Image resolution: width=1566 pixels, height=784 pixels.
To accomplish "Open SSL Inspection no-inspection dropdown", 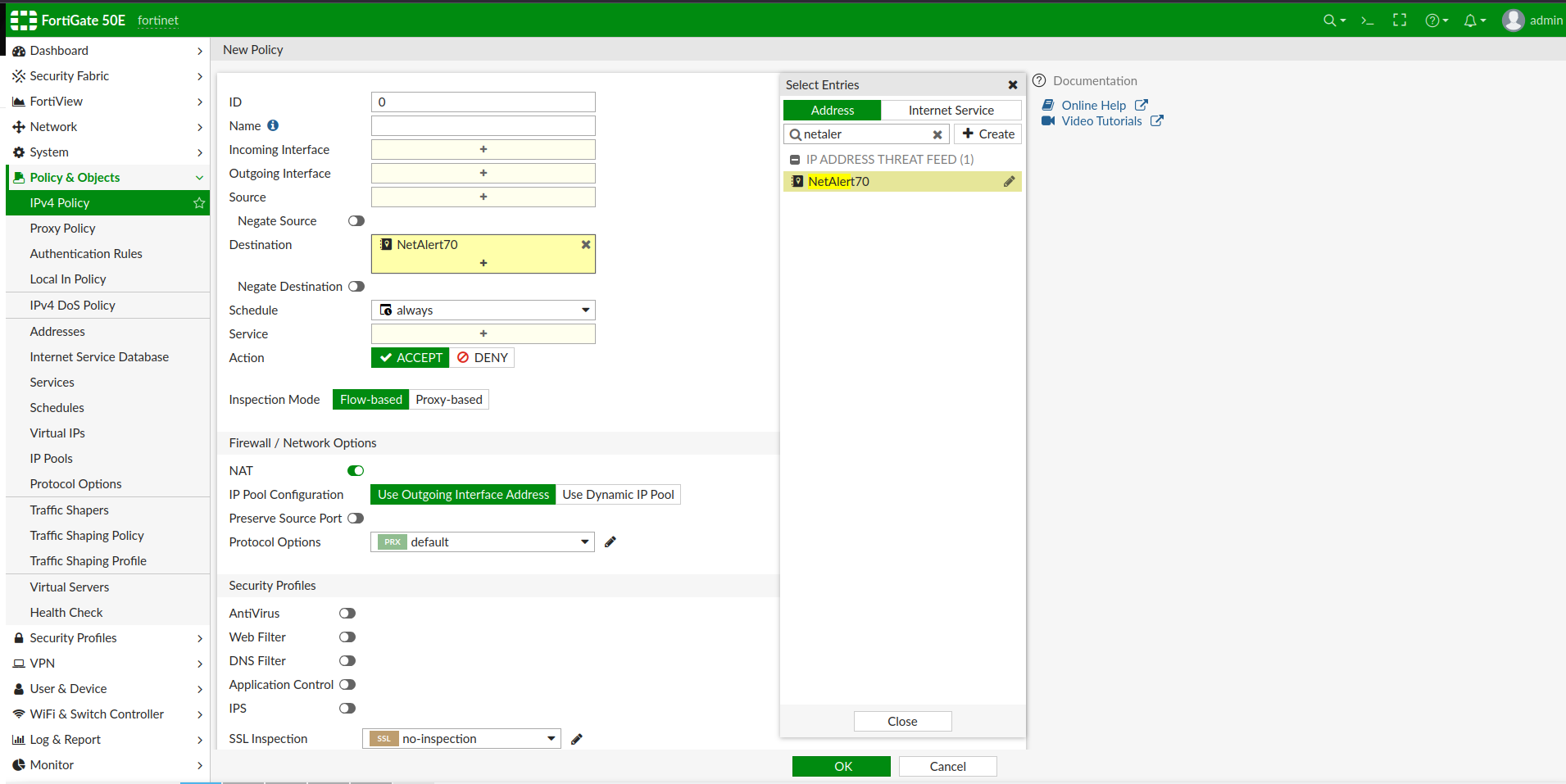I will click(x=461, y=739).
